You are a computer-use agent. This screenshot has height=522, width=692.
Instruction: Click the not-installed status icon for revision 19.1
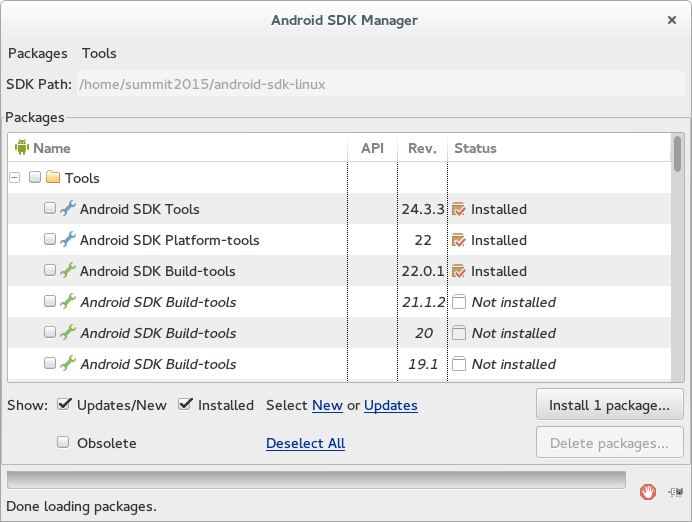[x=459, y=364]
